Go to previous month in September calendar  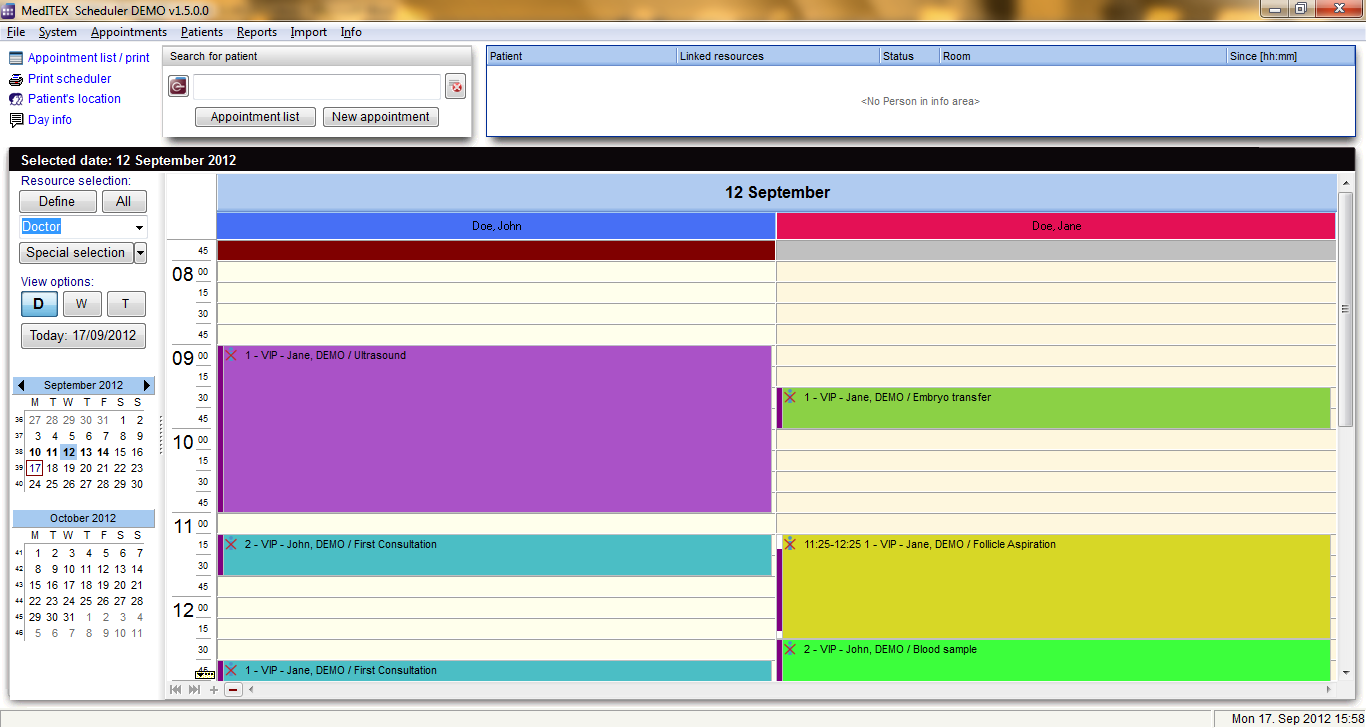pos(20,385)
